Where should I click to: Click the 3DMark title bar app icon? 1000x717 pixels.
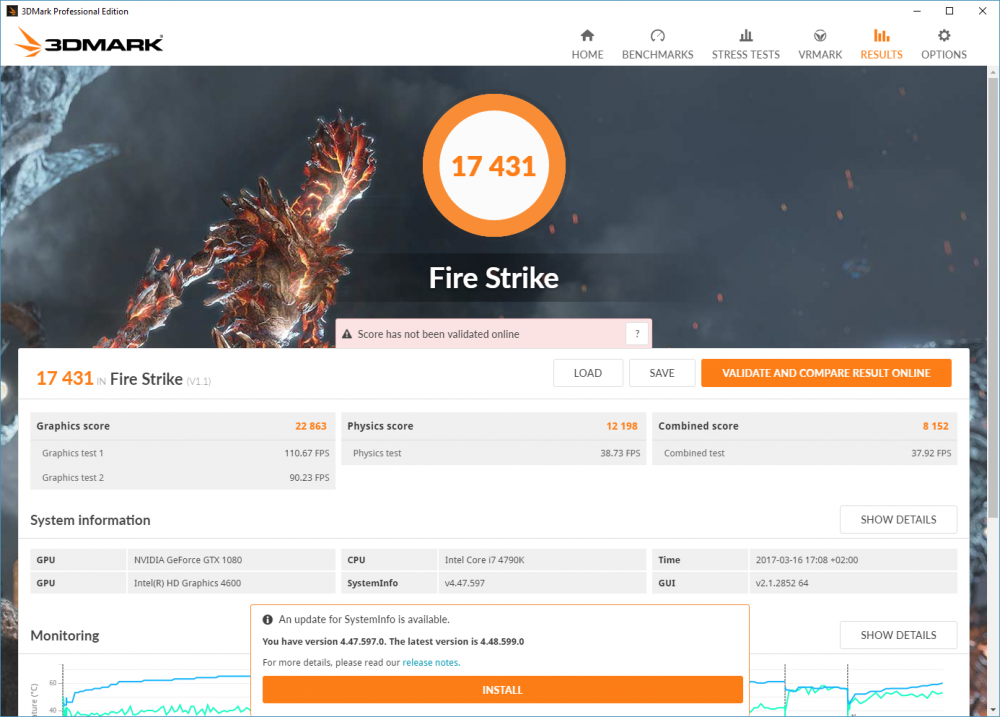tap(11, 11)
